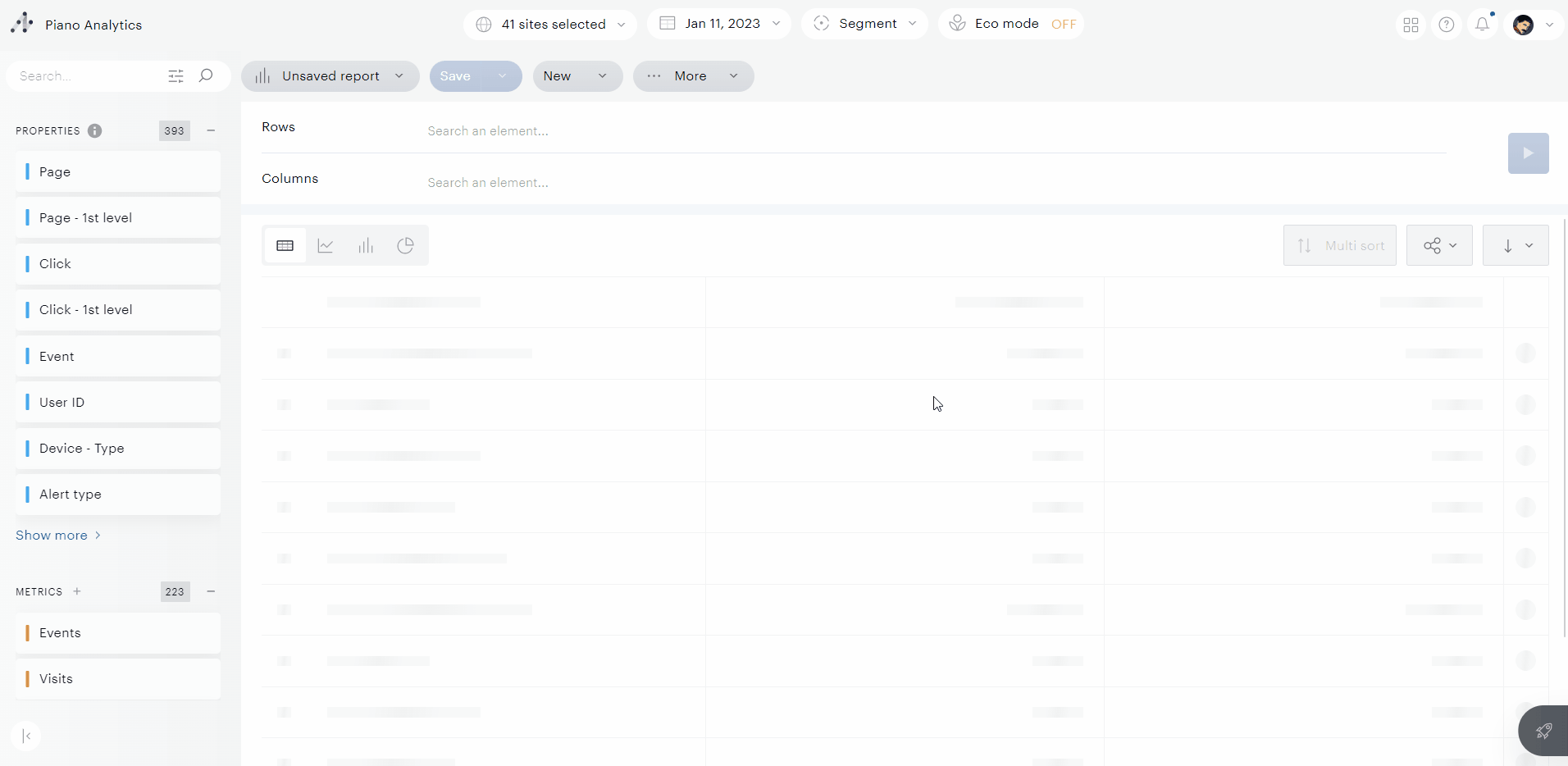The image size is (1568, 766).
Task: Select the table visualization icon
Action: click(x=285, y=245)
